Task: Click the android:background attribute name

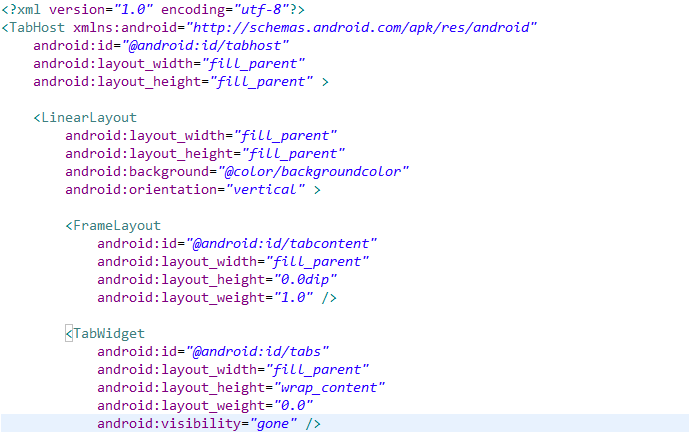Action: point(138,171)
